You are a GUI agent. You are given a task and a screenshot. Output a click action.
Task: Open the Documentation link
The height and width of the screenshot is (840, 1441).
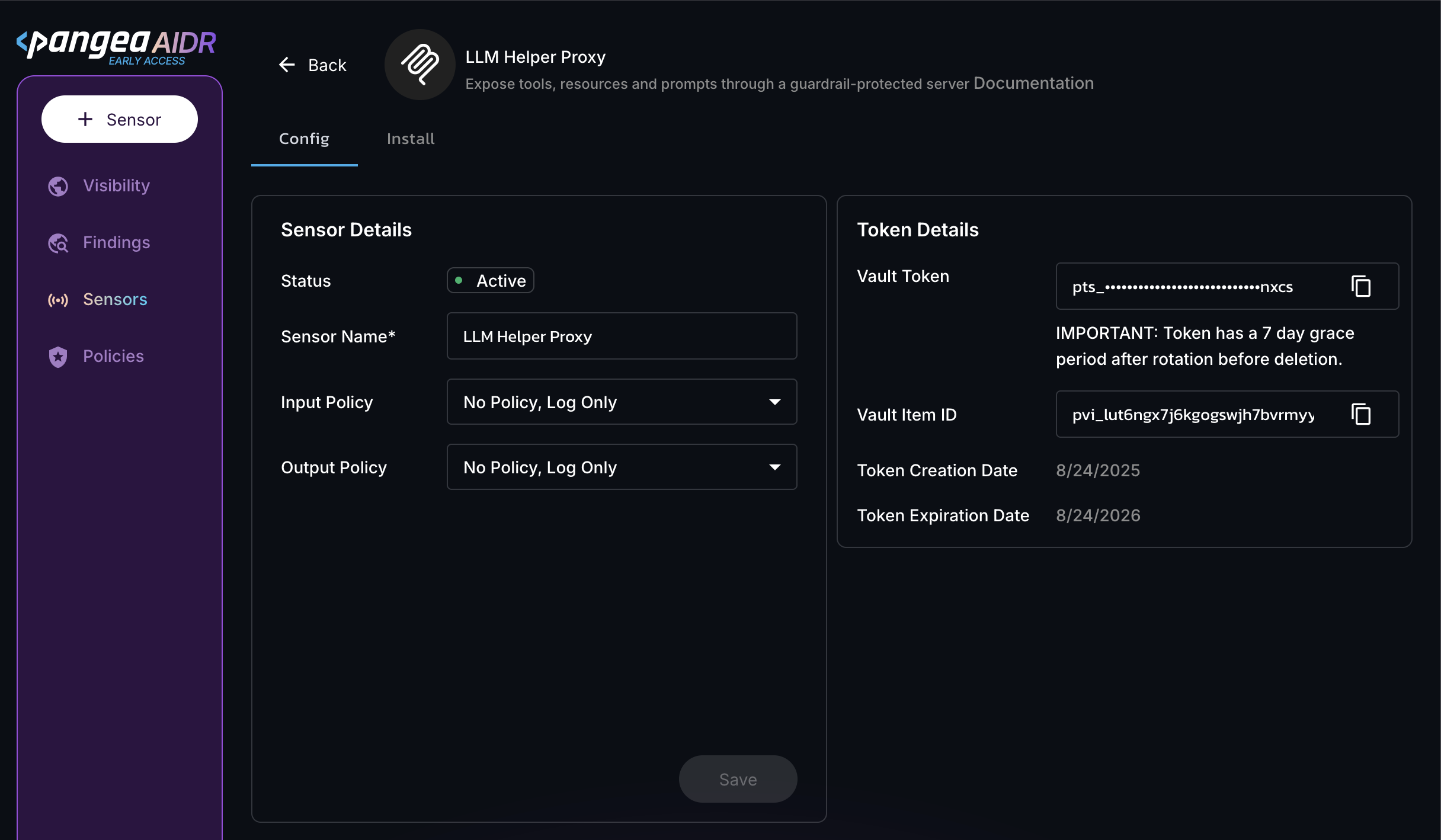pos(1033,83)
